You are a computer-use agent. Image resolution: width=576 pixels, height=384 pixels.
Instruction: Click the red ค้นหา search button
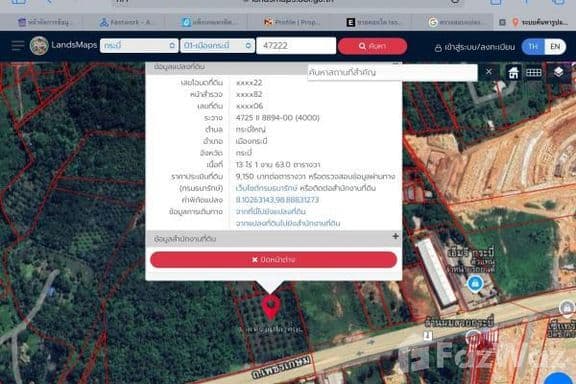tap(372, 46)
